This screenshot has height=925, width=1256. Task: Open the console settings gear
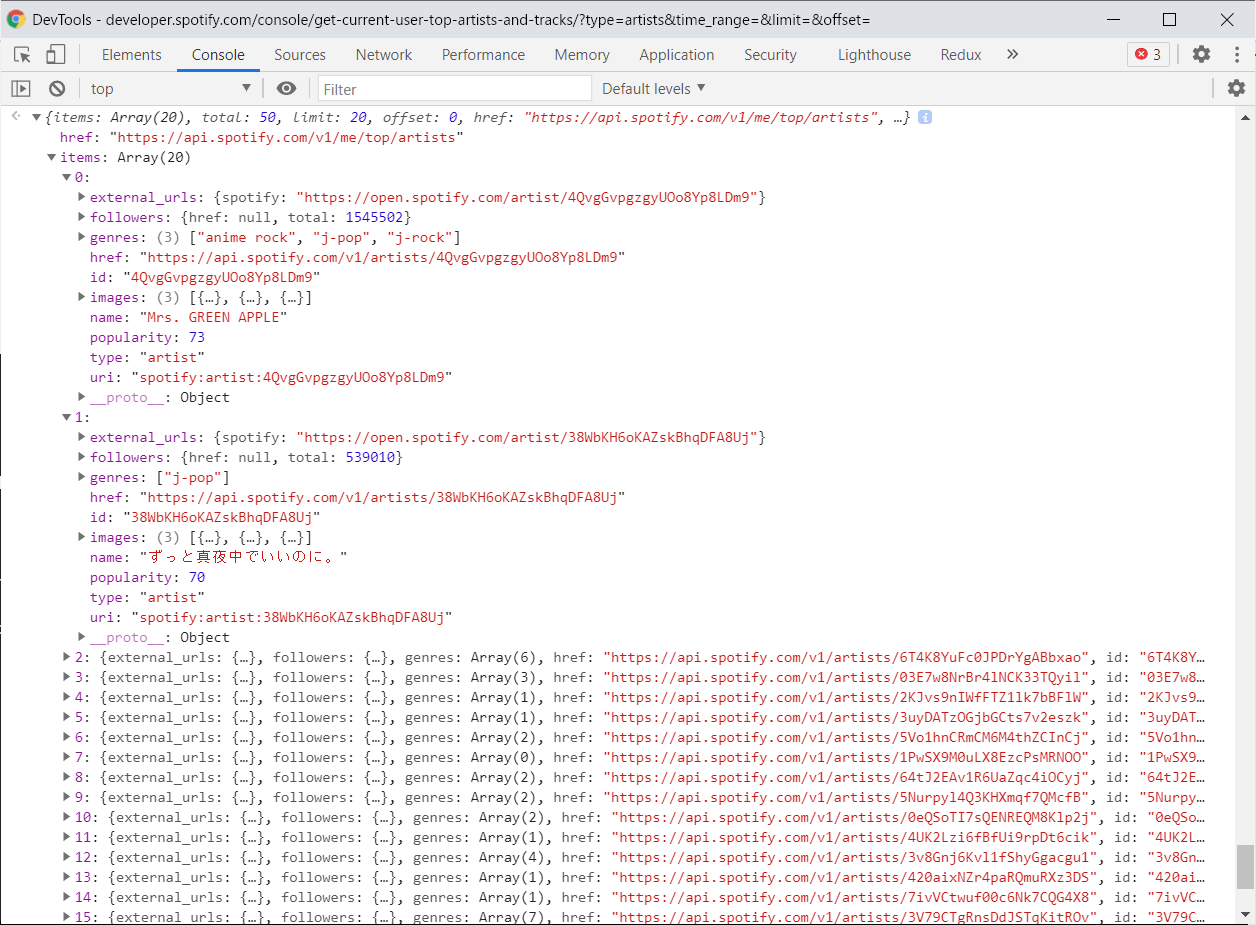pos(1236,89)
